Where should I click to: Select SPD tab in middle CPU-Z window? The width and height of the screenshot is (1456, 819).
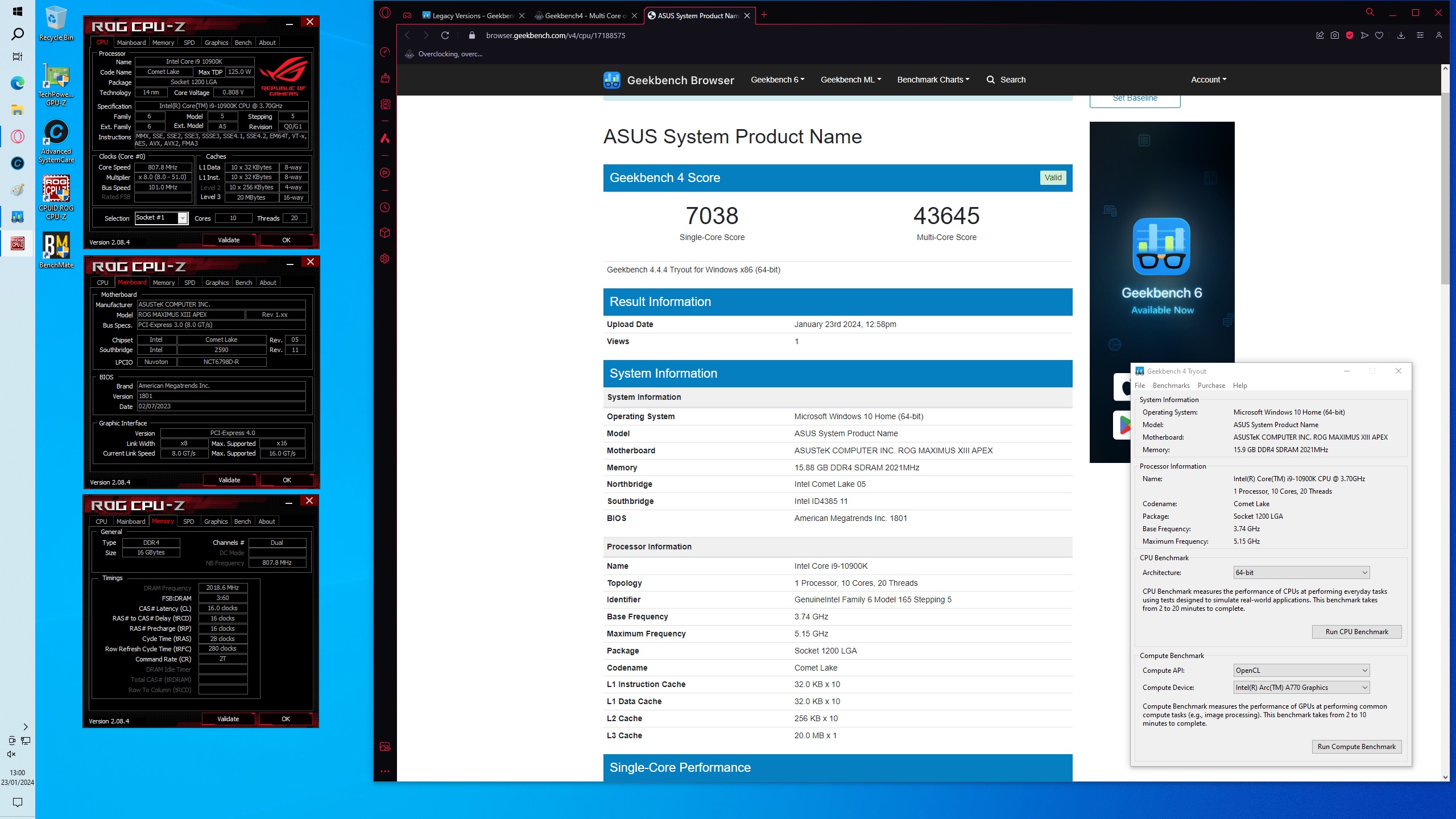pyautogui.click(x=190, y=283)
